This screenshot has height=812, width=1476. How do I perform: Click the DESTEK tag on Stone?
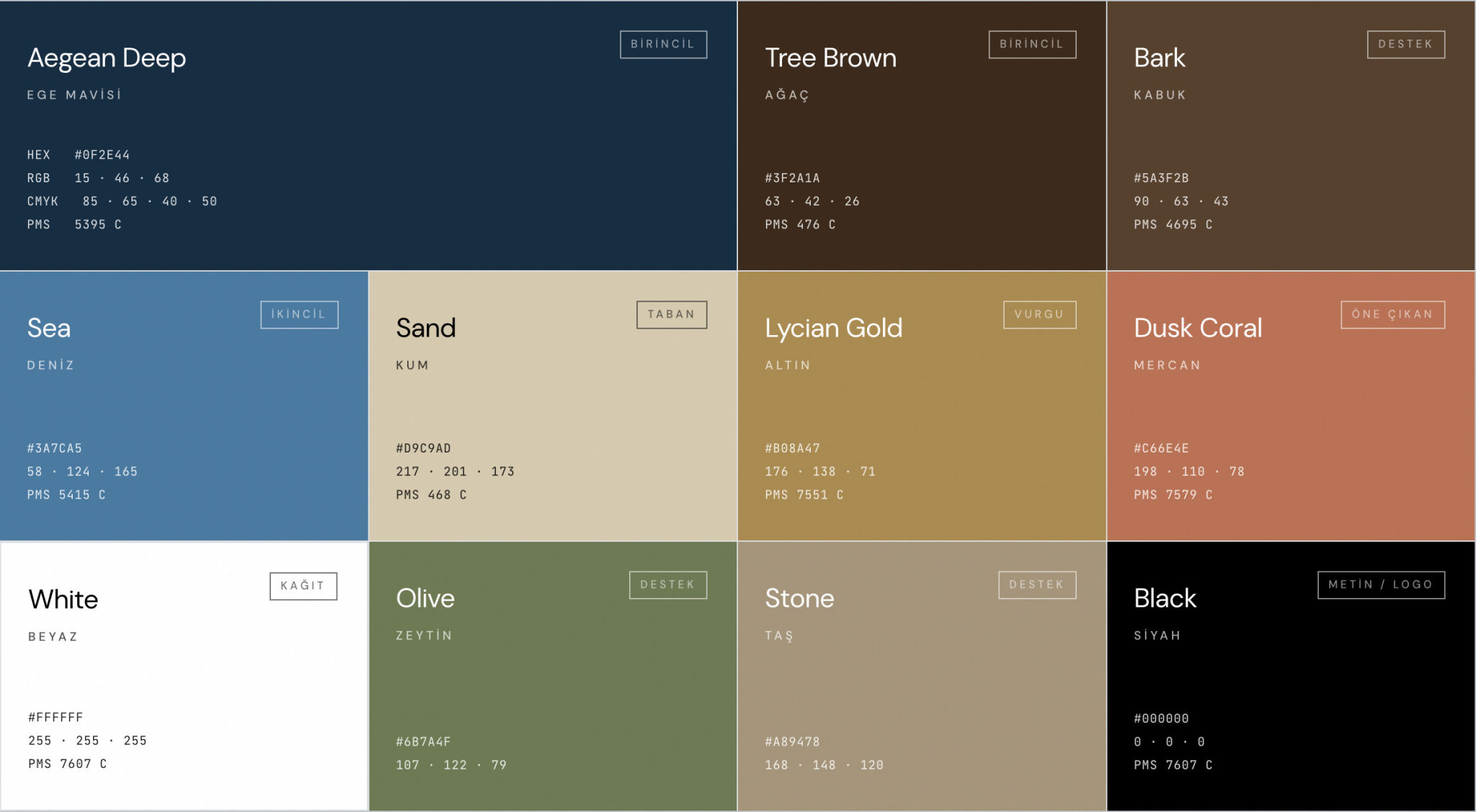[x=1037, y=584]
